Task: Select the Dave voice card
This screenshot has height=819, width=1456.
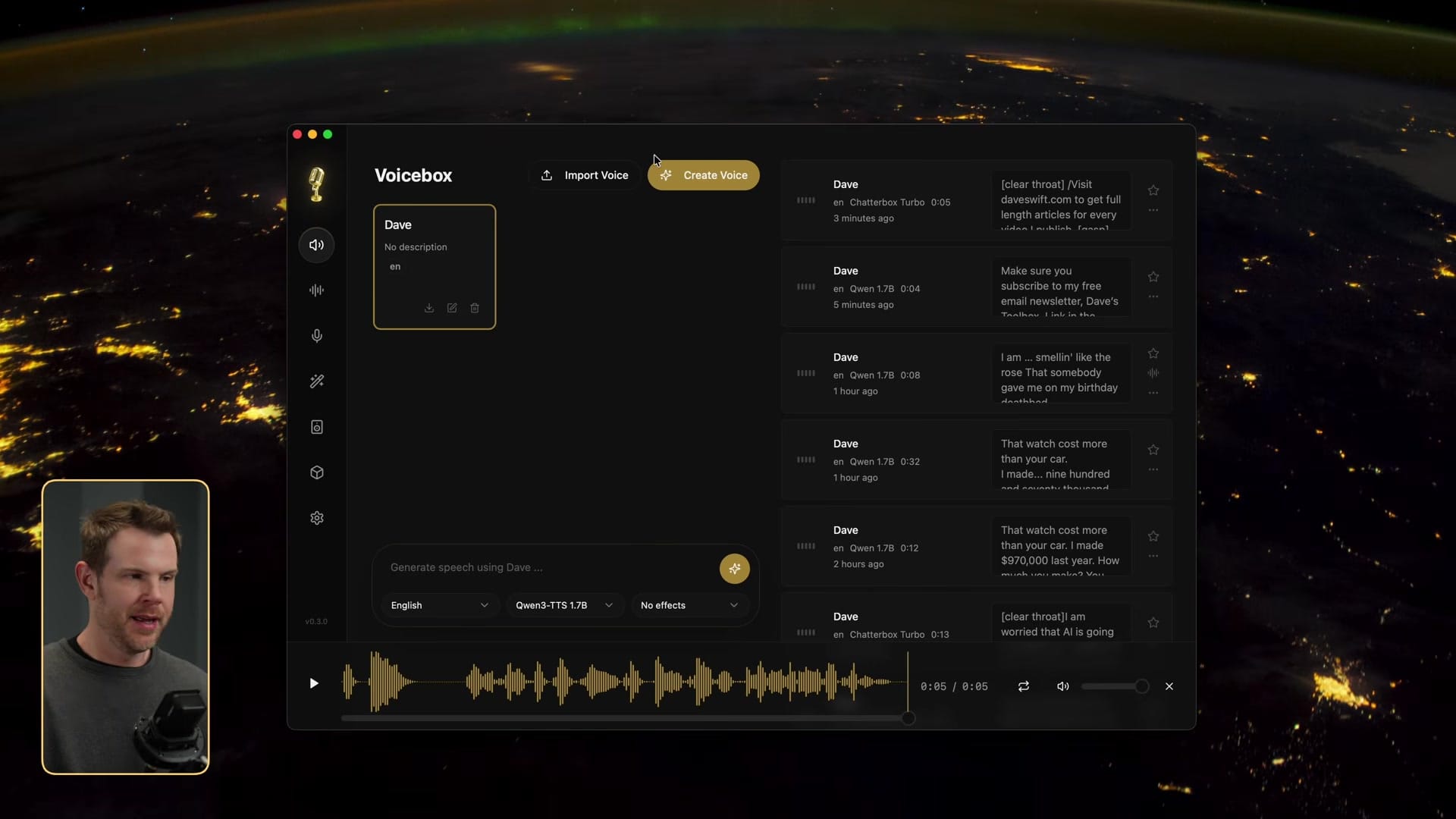Action: tap(435, 267)
